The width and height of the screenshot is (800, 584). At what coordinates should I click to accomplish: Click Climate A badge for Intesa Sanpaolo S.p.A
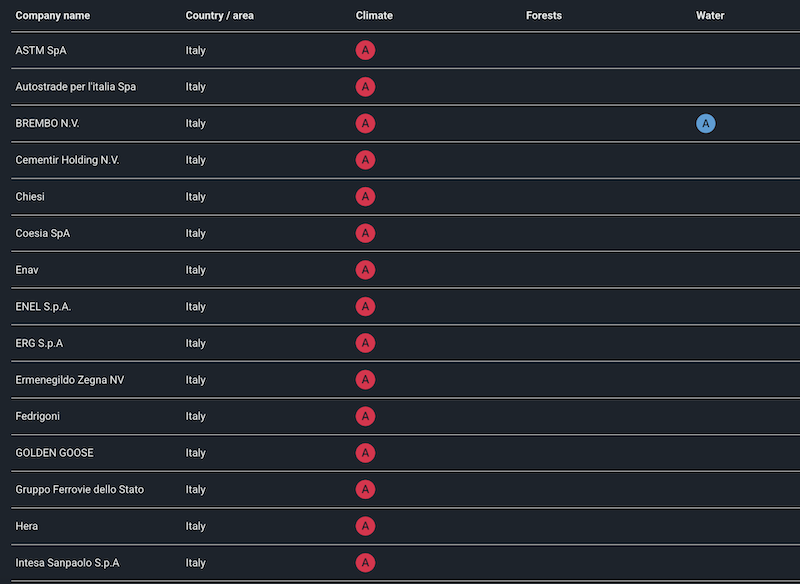tap(365, 563)
